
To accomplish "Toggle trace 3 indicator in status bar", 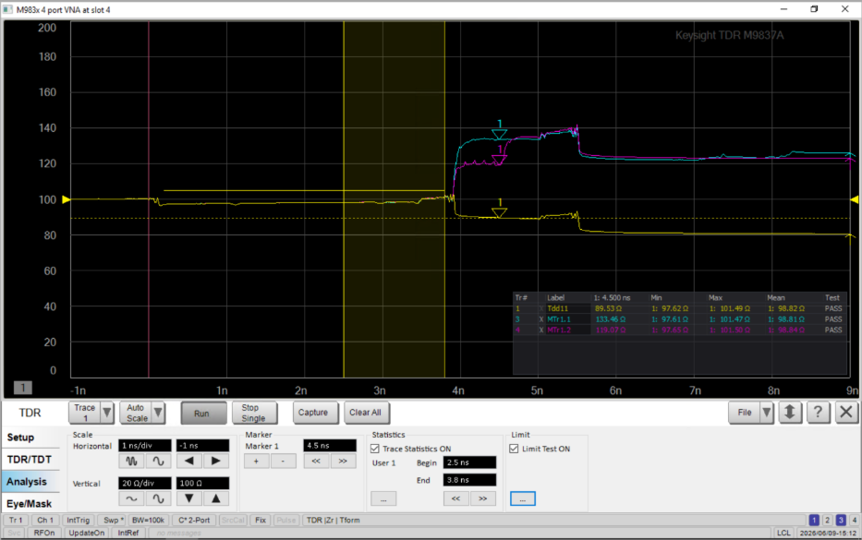I will (x=841, y=520).
